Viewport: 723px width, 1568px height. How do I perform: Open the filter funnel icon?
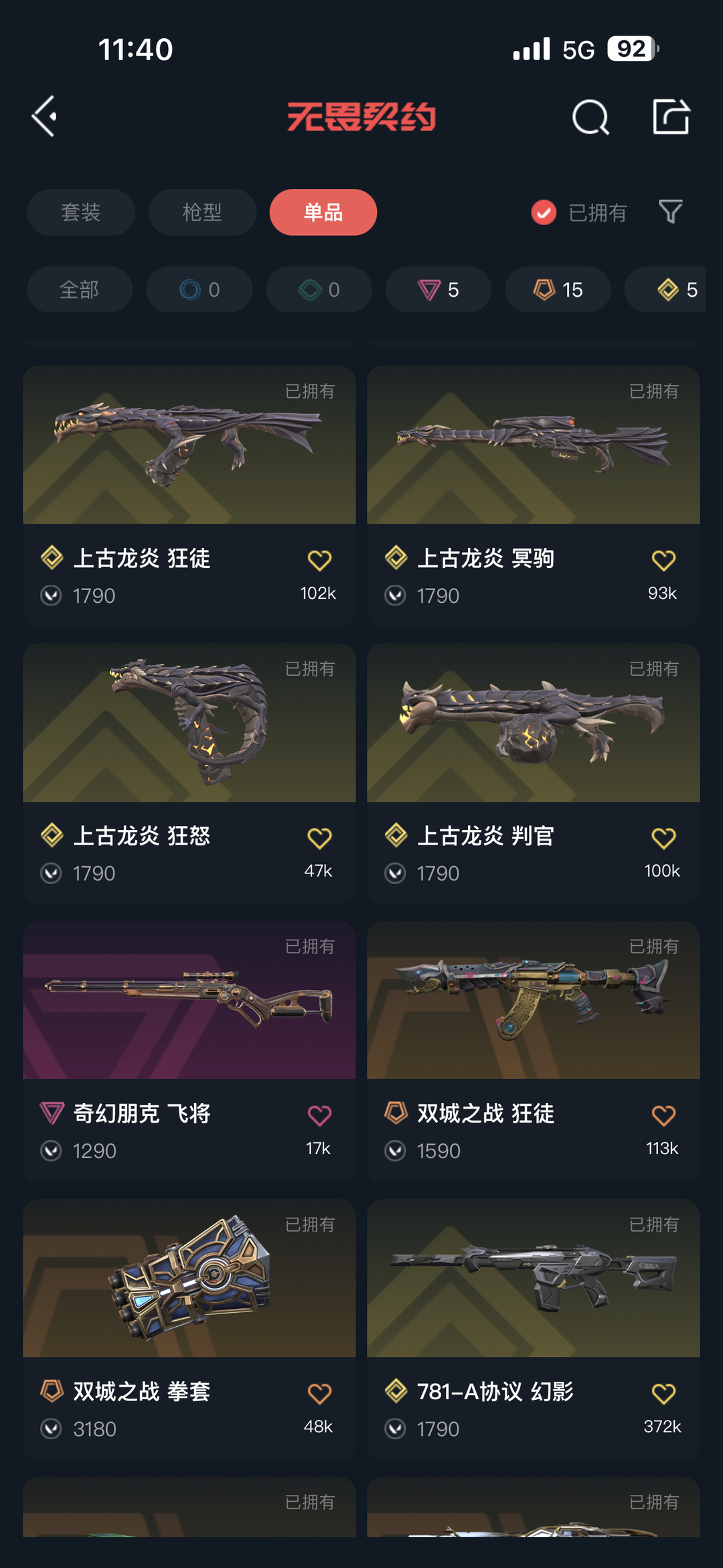(x=670, y=212)
